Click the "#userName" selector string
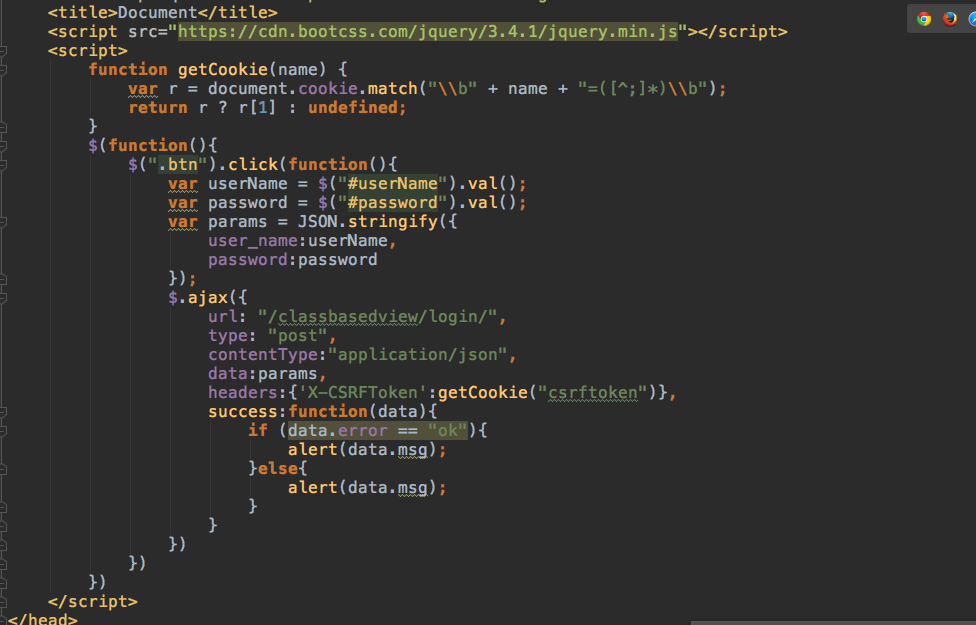The width and height of the screenshot is (976, 625). pyautogui.click(x=392, y=184)
